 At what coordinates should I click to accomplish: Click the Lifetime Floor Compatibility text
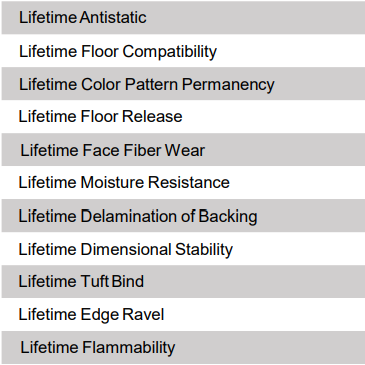[118, 52]
